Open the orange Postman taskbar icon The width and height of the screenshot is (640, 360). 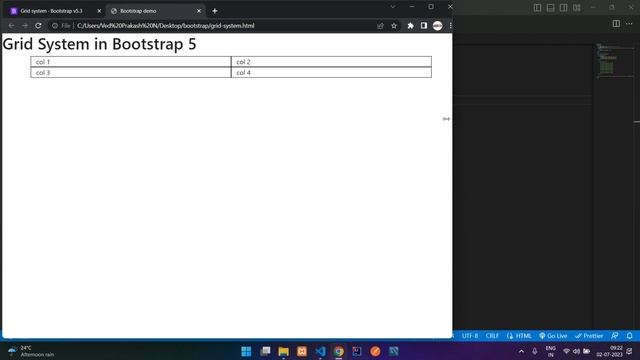coord(375,351)
